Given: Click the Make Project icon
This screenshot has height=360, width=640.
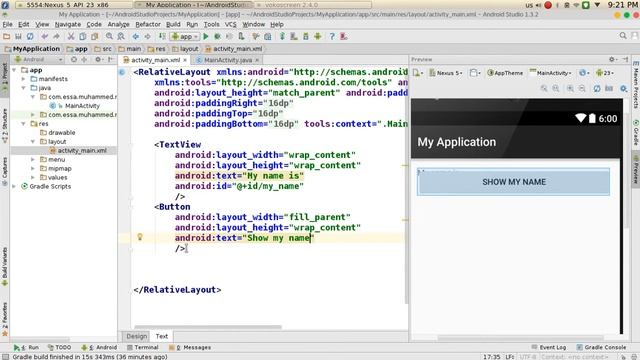Looking at the screenshot, I should 162,36.
